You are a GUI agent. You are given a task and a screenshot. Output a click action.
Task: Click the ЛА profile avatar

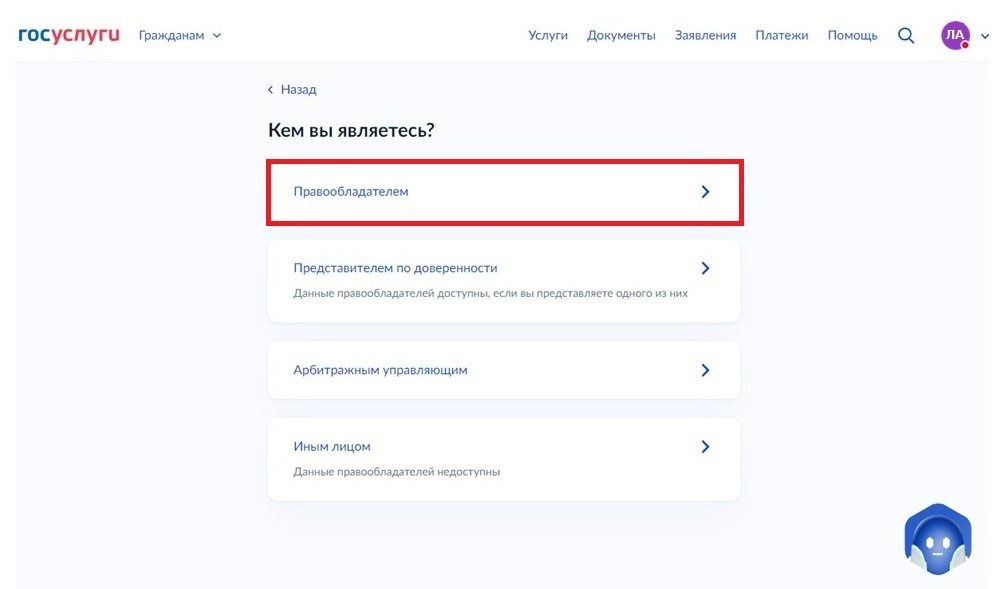(955, 35)
